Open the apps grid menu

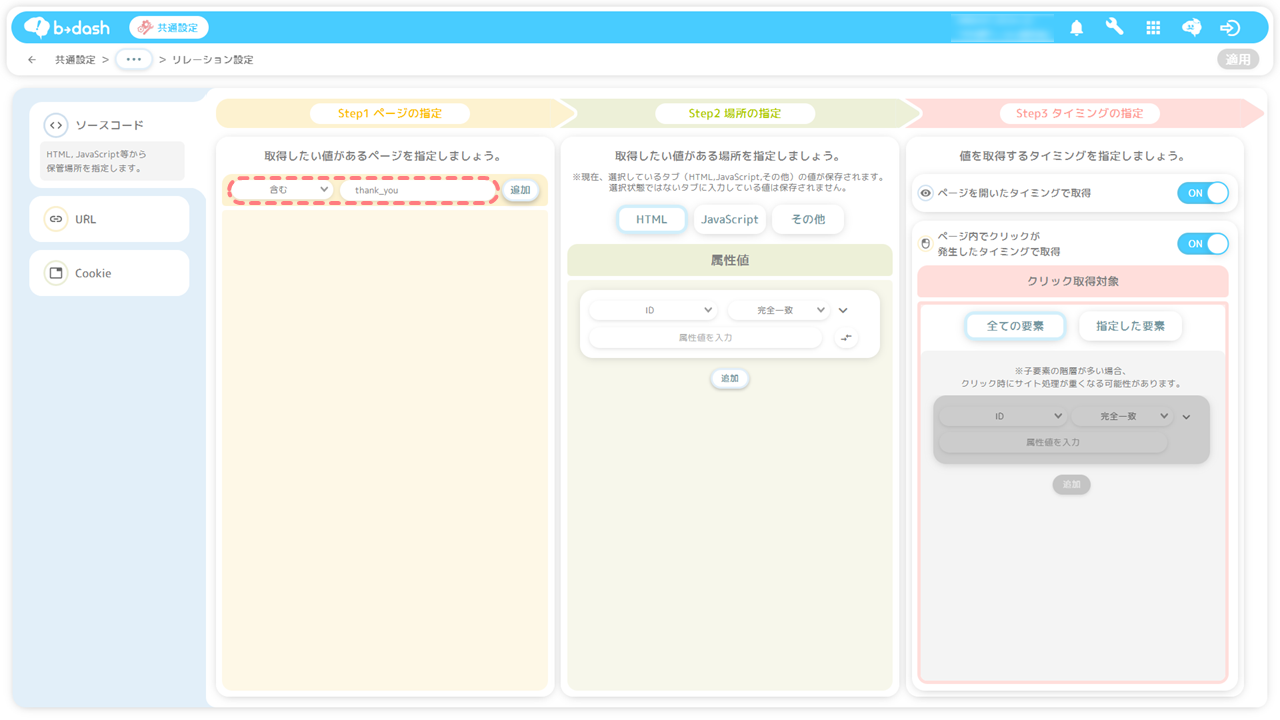(x=1153, y=28)
